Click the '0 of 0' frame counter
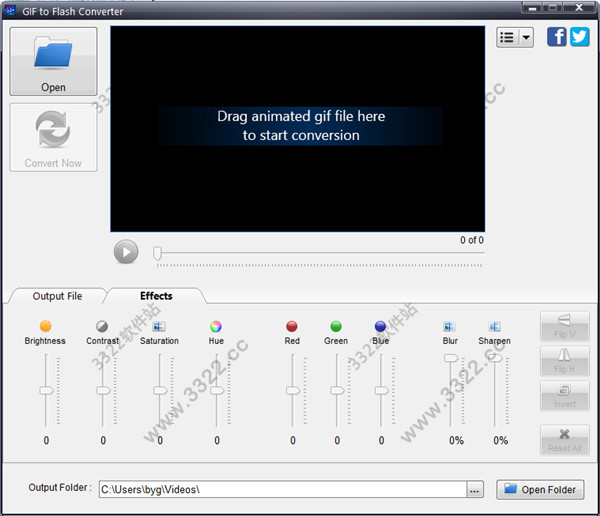 [x=472, y=240]
